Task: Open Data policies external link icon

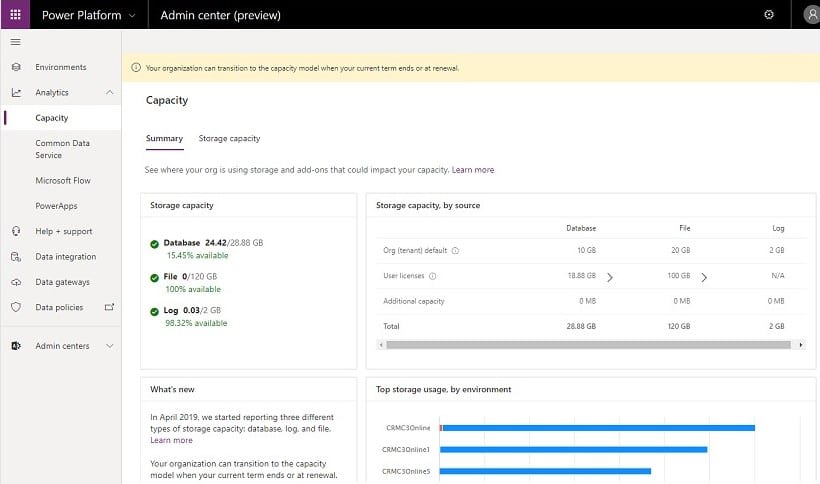Action: tap(109, 307)
